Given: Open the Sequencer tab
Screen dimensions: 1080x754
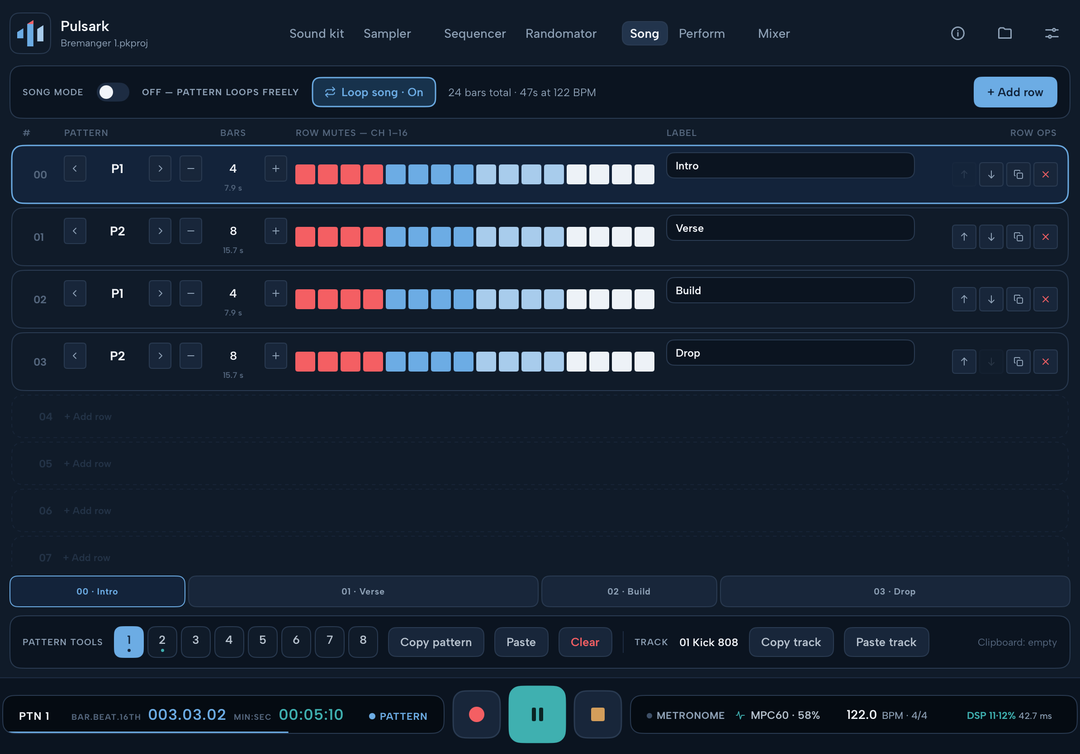Looking at the screenshot, I should [475, 33].
